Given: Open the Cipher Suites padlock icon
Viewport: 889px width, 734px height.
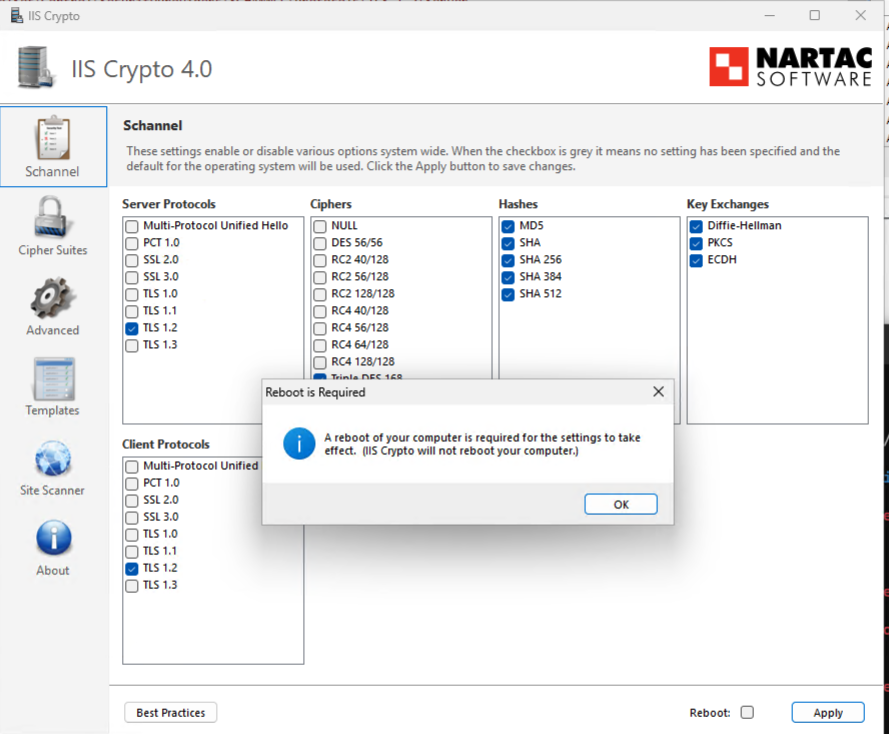Looking at the screenshot, I should (53, 218).
